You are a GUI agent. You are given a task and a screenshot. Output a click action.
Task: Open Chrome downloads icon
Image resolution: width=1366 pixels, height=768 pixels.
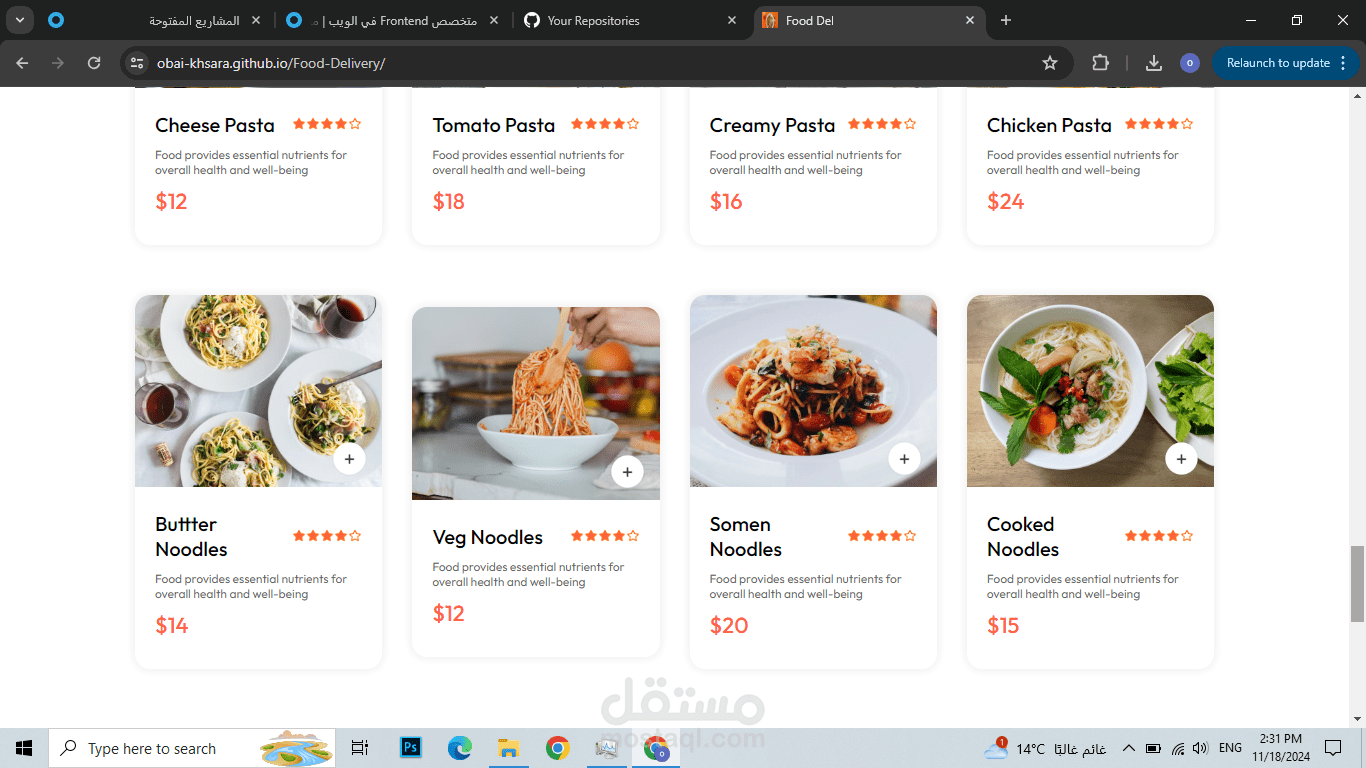(x=1154, y=63)
